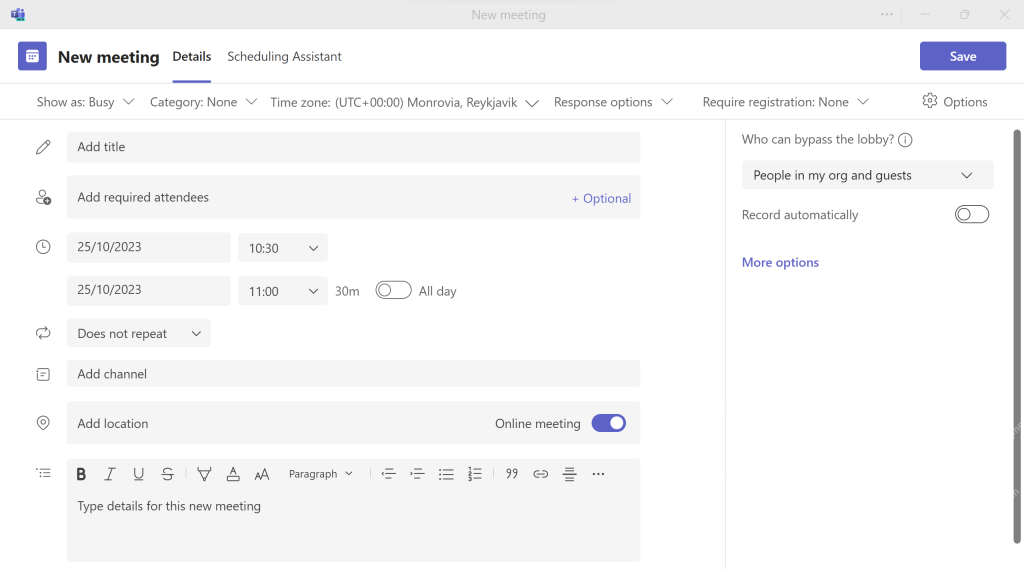
Task: Open the title bar ellipsis menu
Action: [x=886, y=14]
